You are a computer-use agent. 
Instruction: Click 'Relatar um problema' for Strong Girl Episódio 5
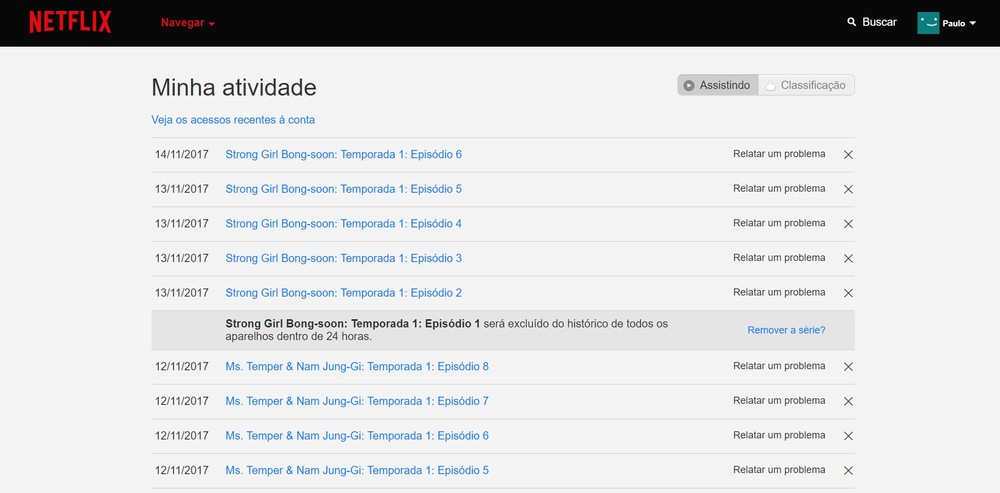click(779, 188)
